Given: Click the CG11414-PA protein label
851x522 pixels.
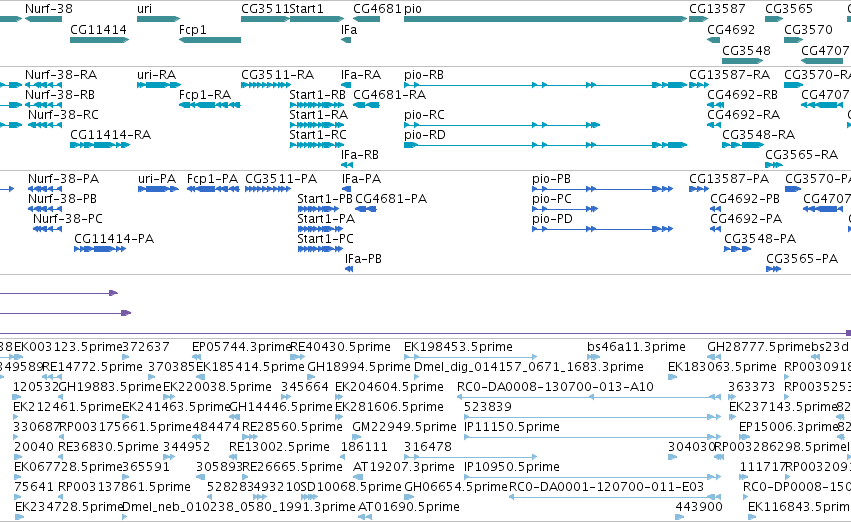Looking at the screenshot, I should [x=114, y=239].
